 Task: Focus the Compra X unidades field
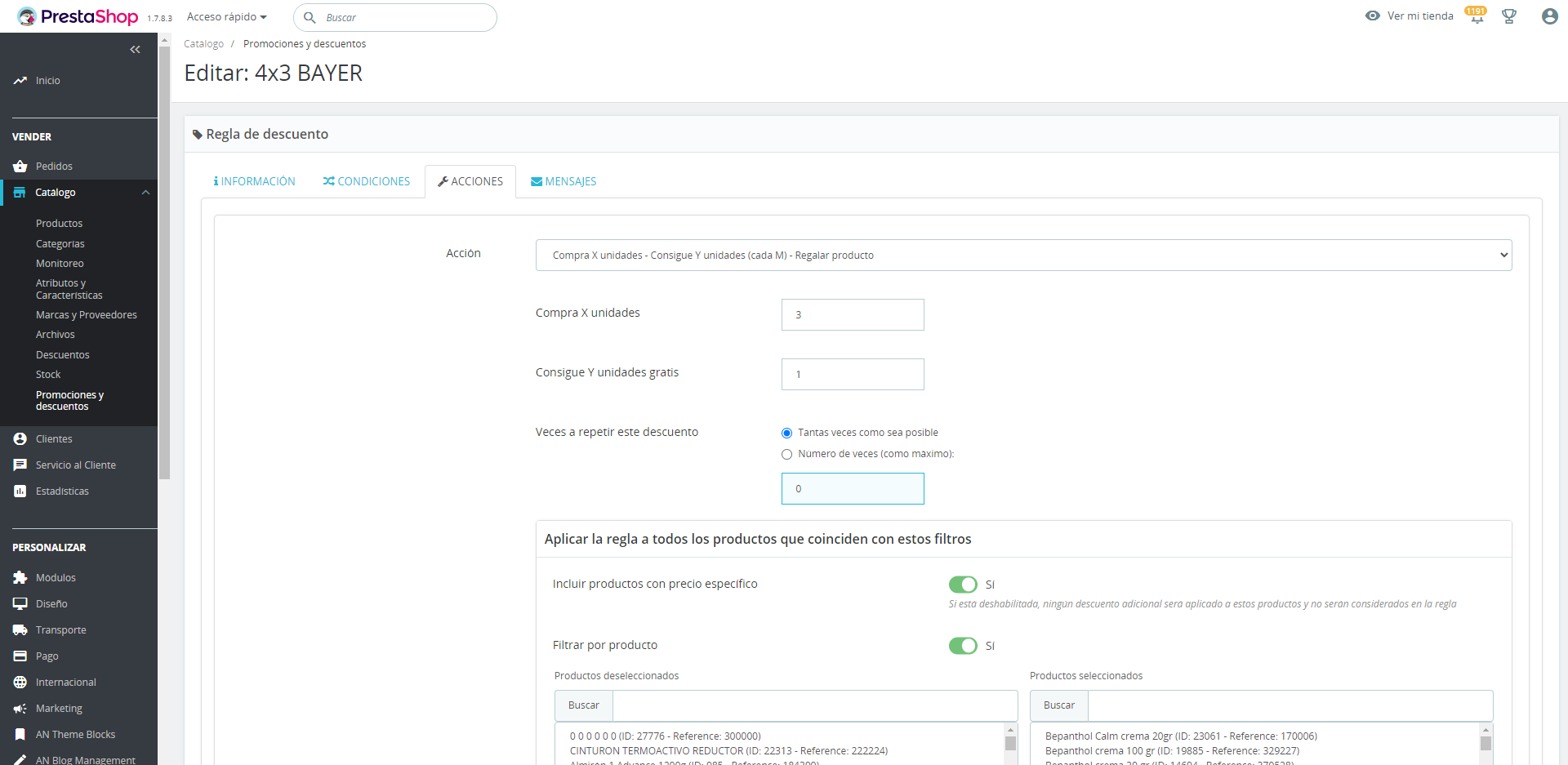click(853, 315)
